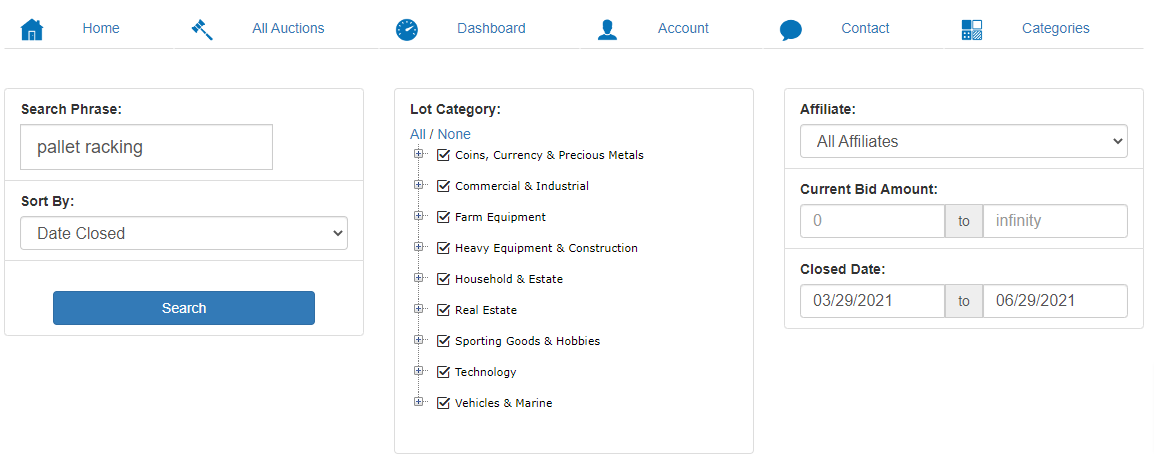Click the Home house icon
1154x471 pixels.
[x=32, y=29]
